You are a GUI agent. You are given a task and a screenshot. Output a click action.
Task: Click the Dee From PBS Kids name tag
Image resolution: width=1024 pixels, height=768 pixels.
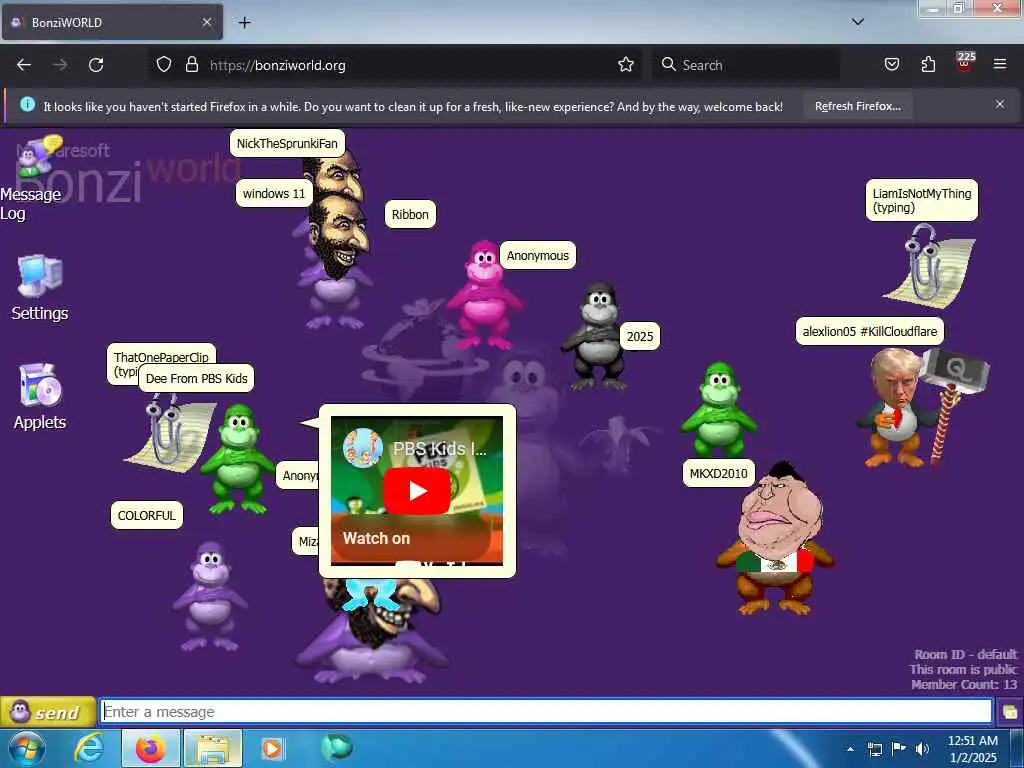(x=197, y=378)
